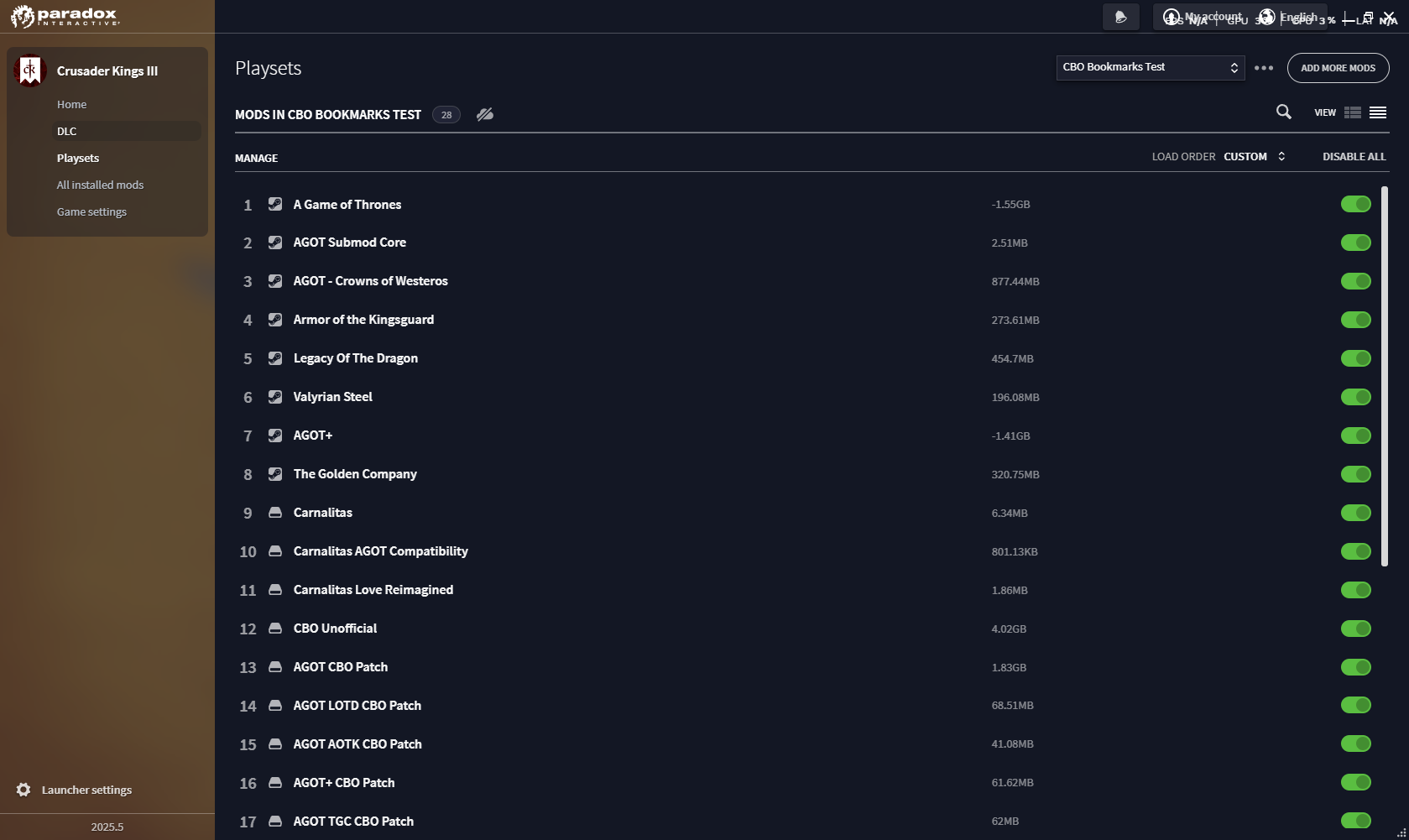Screen dimensions: 1409x840
Task: Toggle The Golden Company mod
Action: click(1355, 474)
